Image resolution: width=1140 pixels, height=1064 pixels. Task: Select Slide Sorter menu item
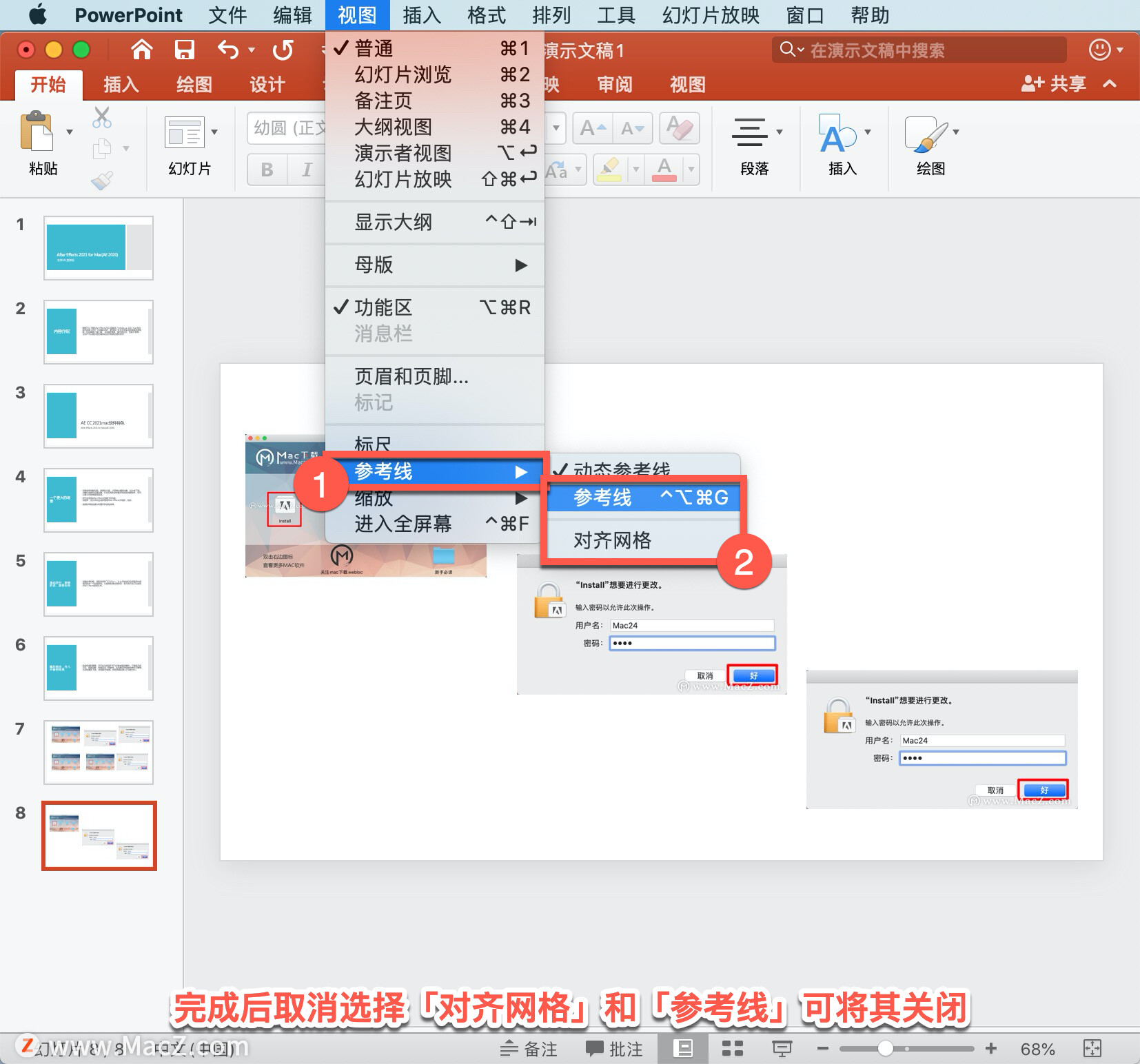click(x=434, y=74)
